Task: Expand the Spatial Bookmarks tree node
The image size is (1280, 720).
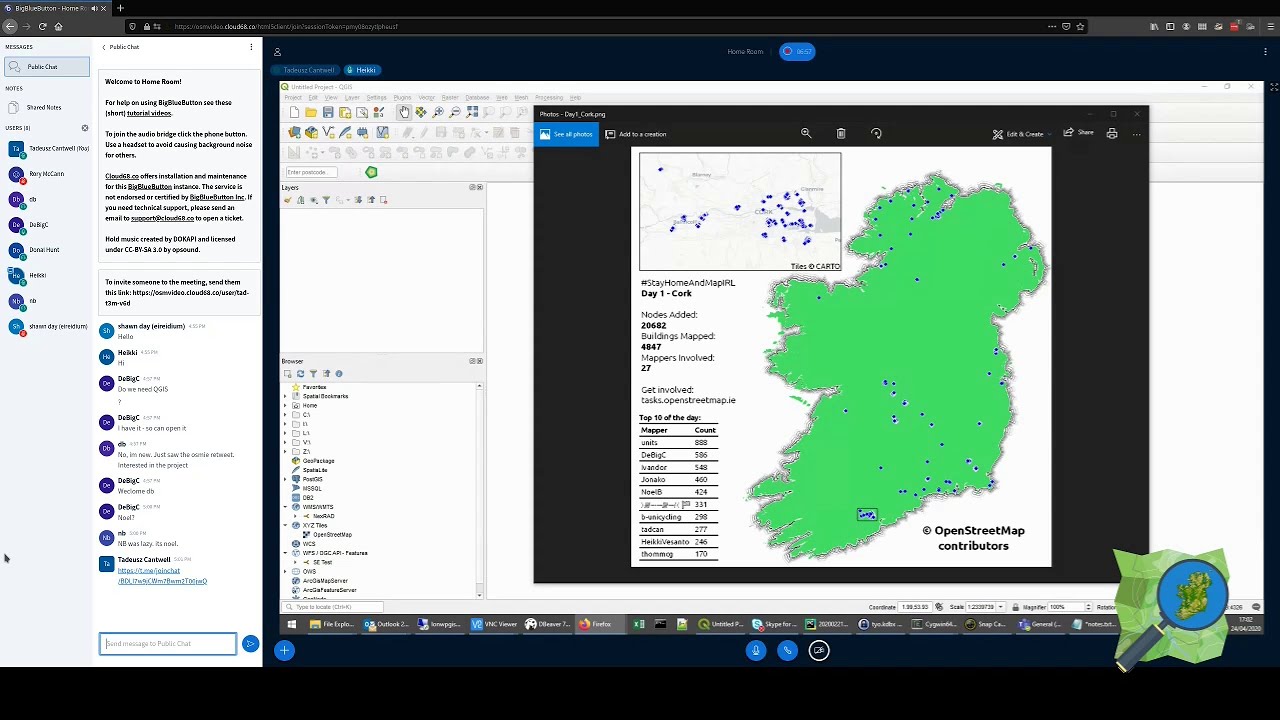Action: pyautogui.click(x=285, y=396)
